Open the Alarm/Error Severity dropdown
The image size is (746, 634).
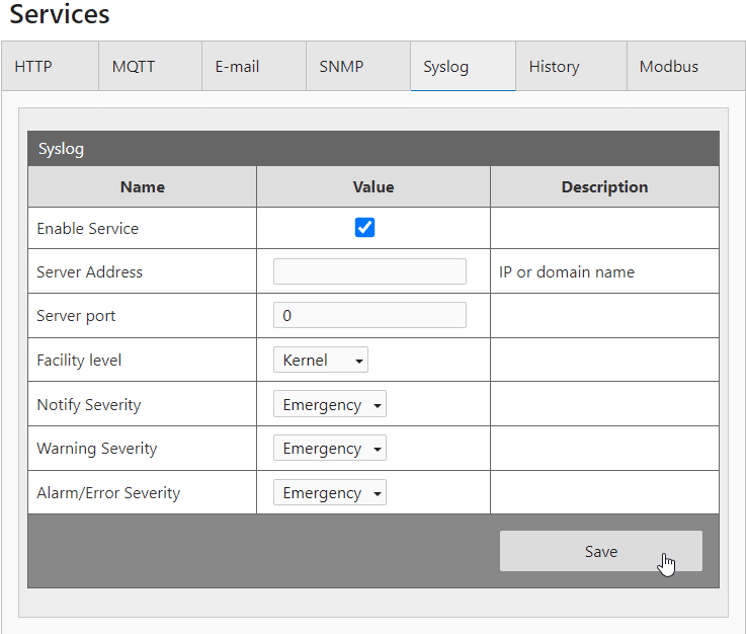pos(329,493)
